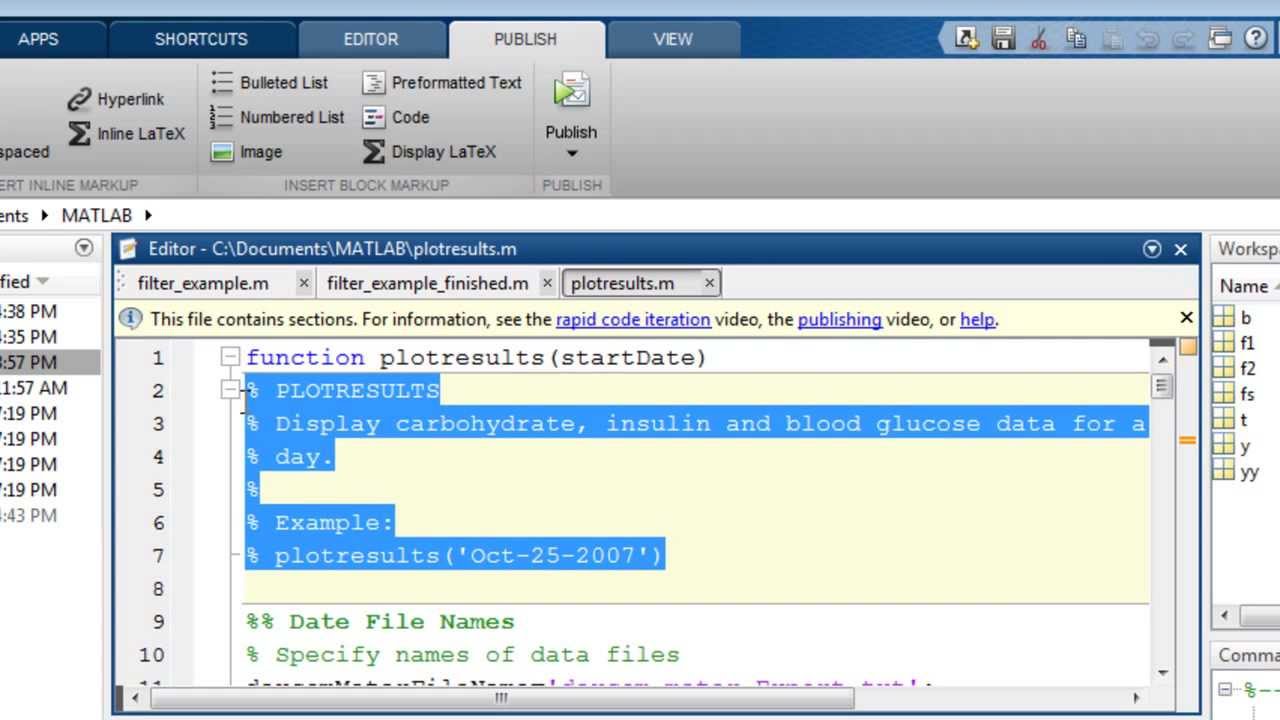Insert Display LaTeX block
This screenshot has width=1280, height=720.
point(429,152)
